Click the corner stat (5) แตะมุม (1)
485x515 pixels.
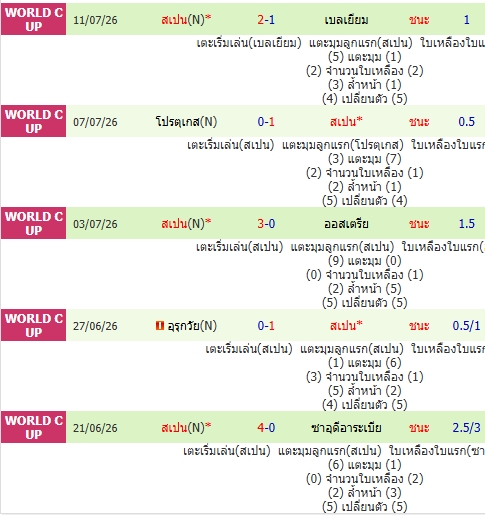coord(365,57)
